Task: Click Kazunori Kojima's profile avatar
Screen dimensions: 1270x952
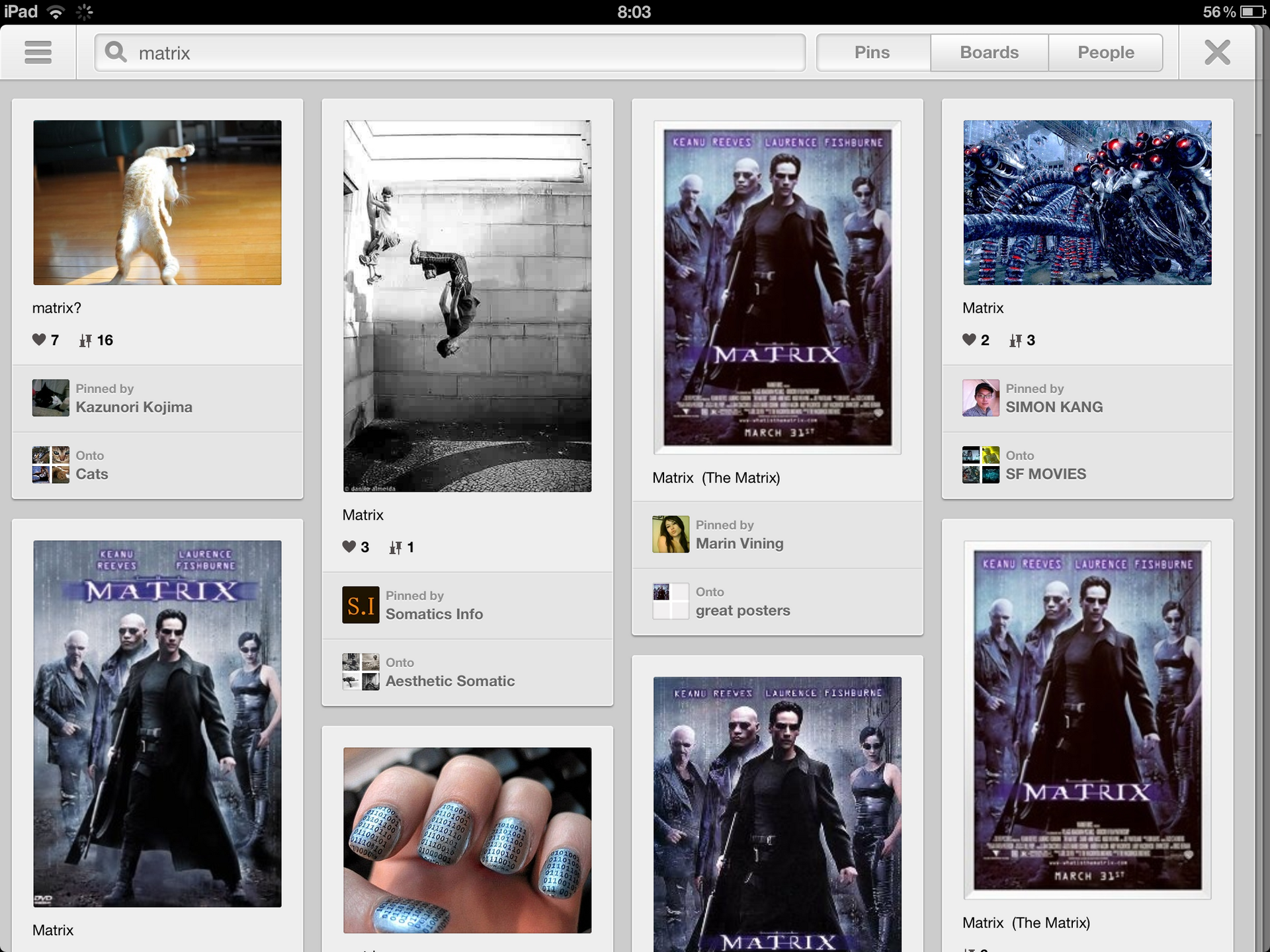Action: (50, 397)
